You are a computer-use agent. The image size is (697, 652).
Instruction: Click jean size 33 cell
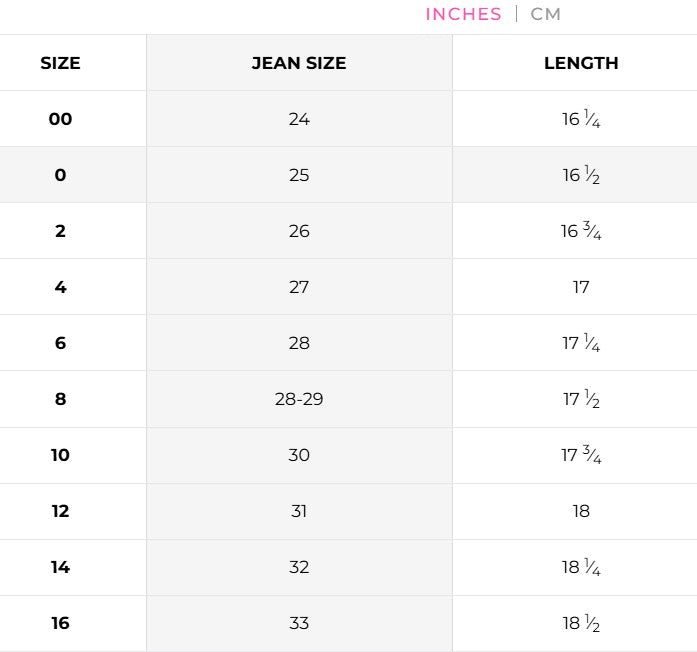299,623
